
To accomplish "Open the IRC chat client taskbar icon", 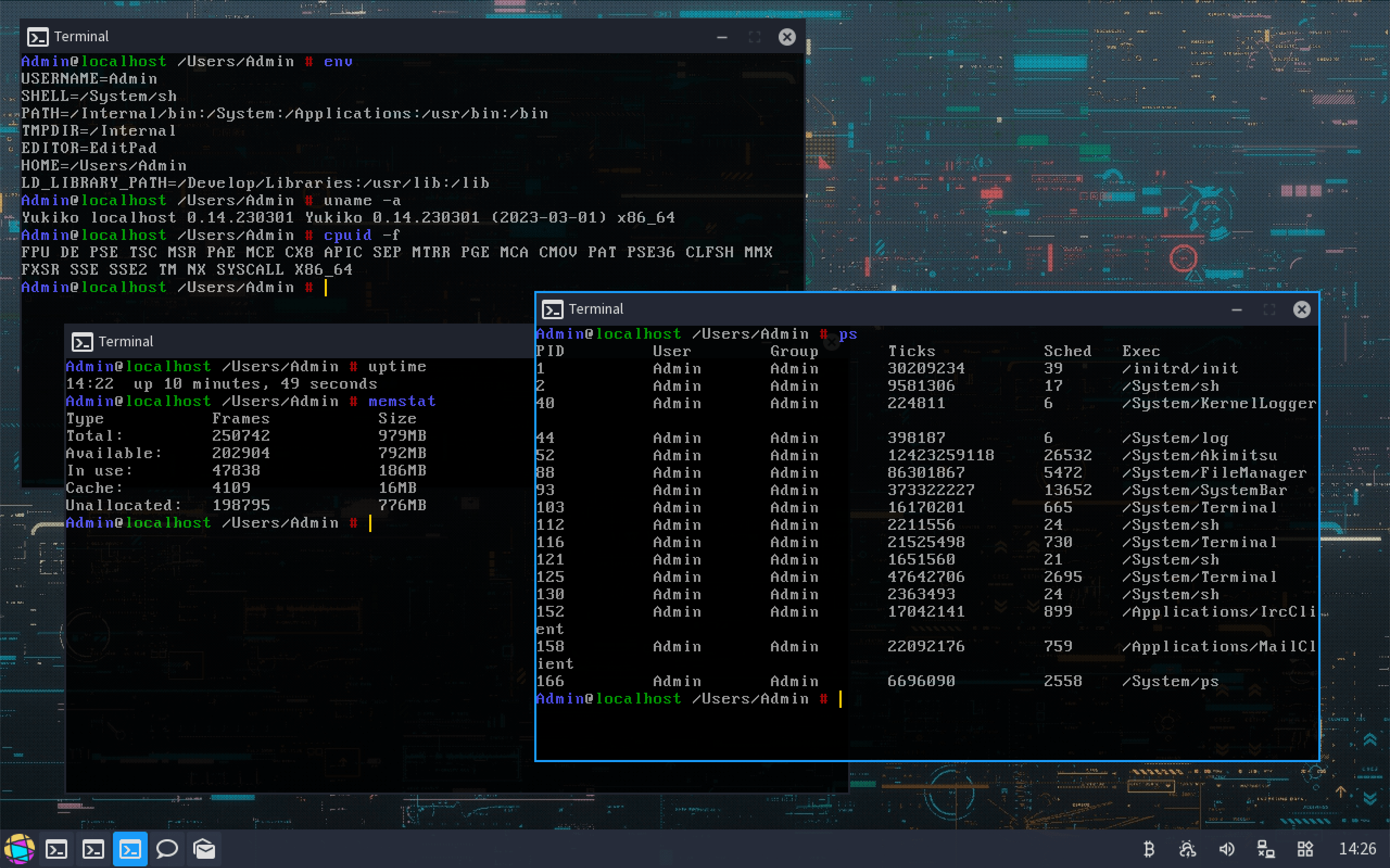I will pos(167,848).
